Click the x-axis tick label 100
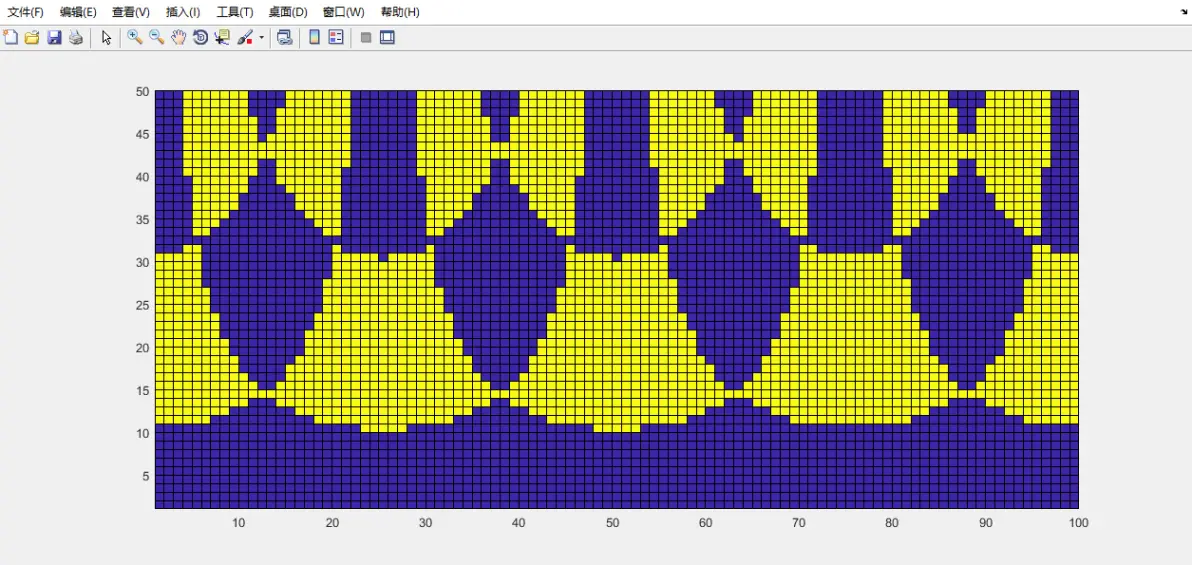 pyautogui.click(x=1079, y=522)
